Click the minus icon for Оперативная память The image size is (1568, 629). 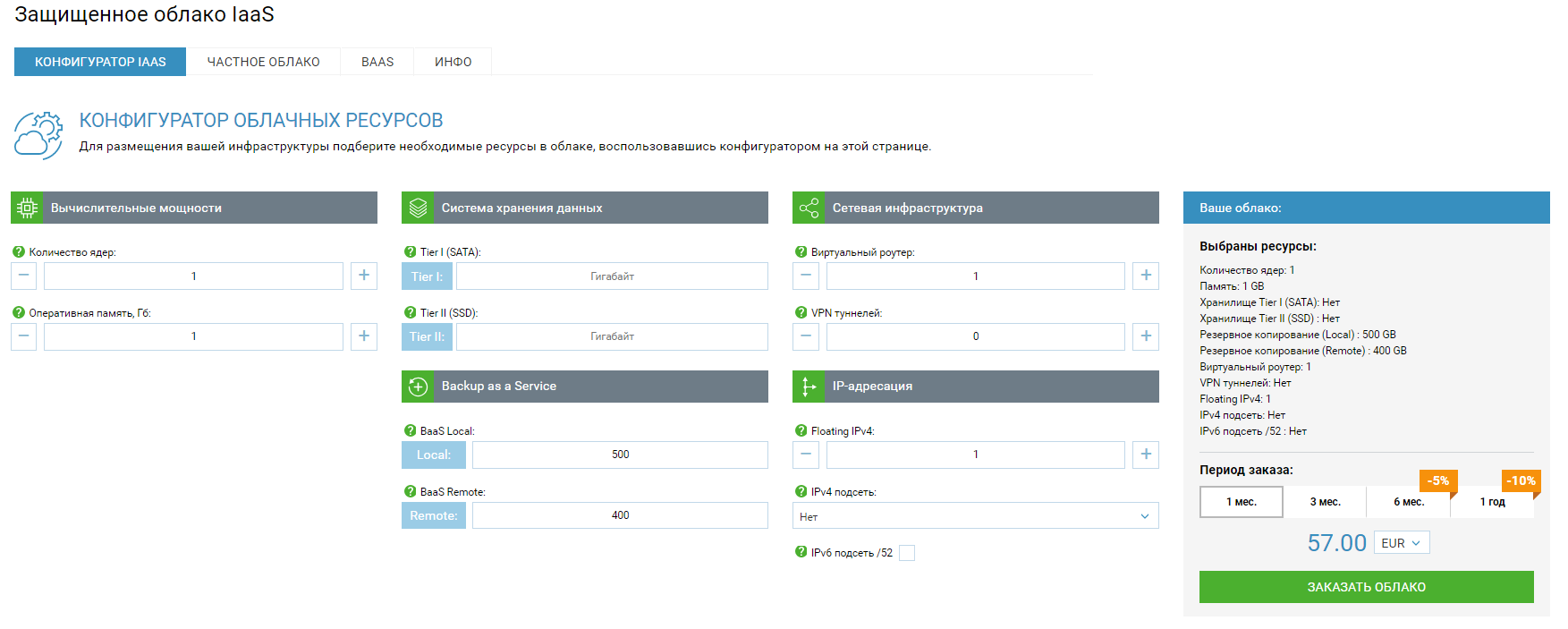tap(24, 336)
